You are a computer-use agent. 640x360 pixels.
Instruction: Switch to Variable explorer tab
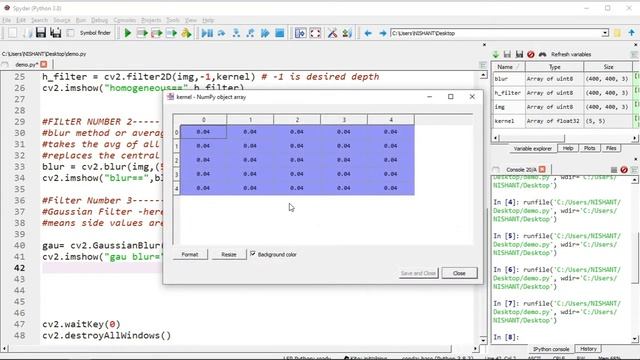[533, 149]
